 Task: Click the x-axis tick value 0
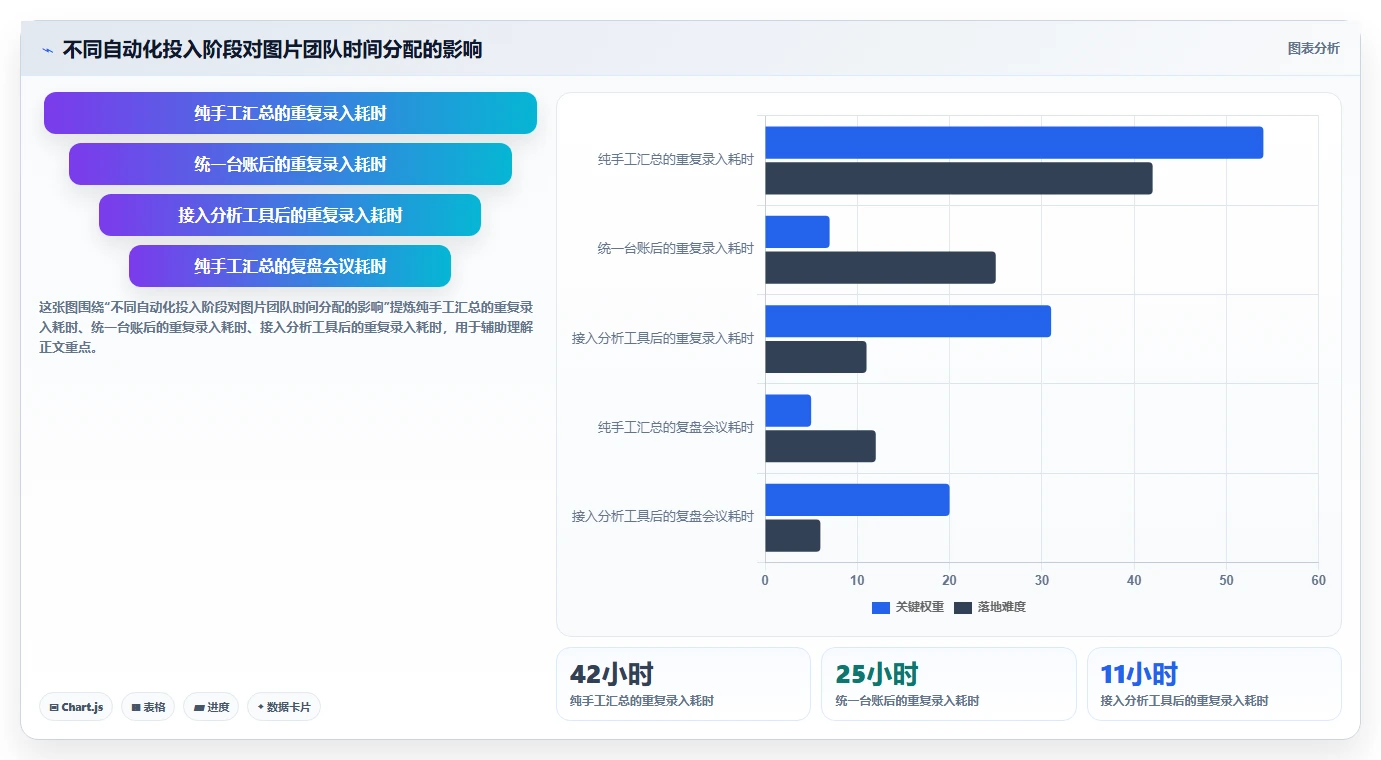click(765, 580)
